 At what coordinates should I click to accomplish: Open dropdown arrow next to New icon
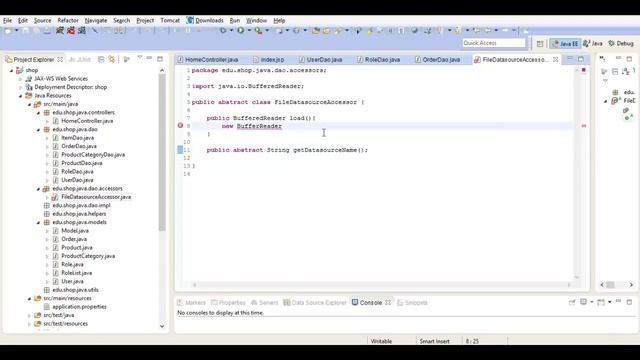coord(16,31)
